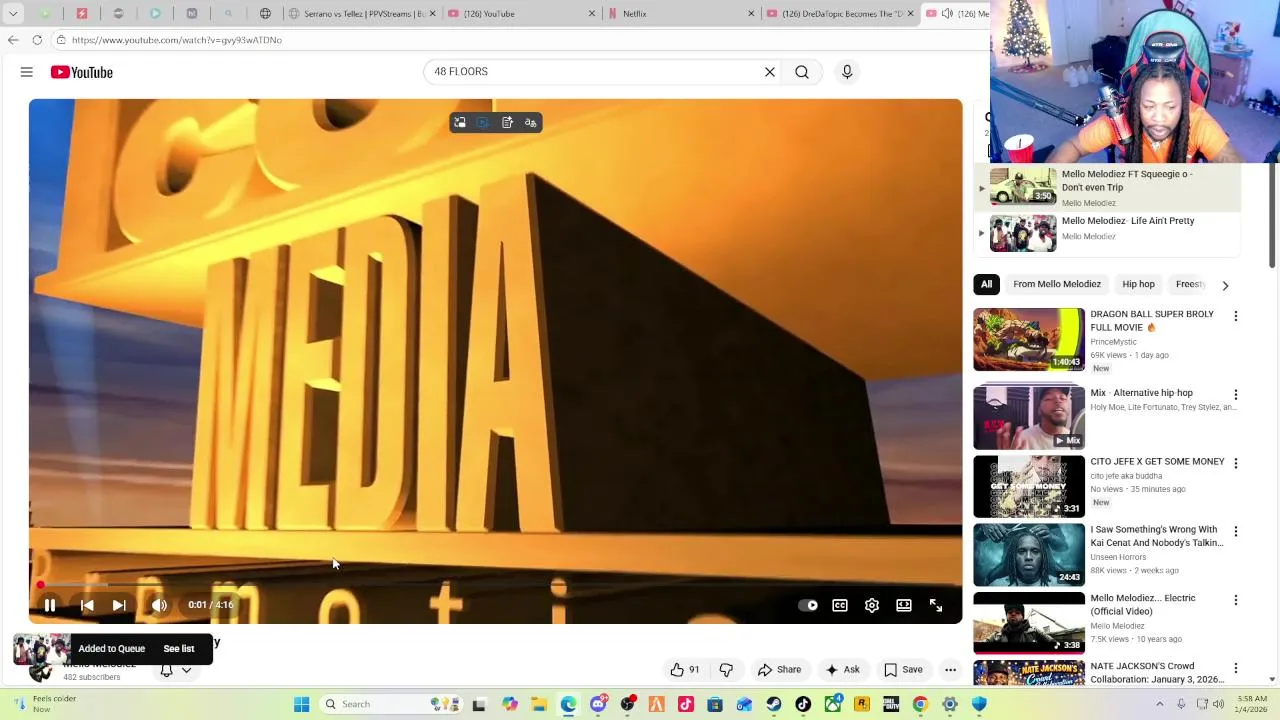Open more actions ellipsis under the video
This screenshot has height=720, width=1280.
[x=950, y=670]
